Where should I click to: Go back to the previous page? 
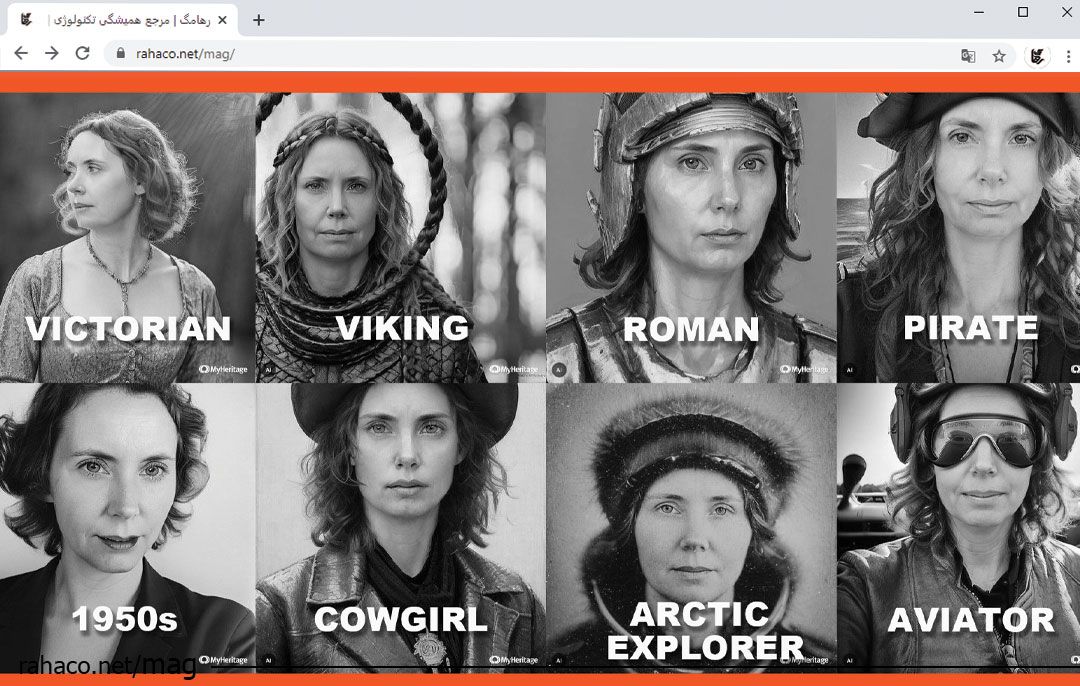pyautogui.click(x=21, y=54)
